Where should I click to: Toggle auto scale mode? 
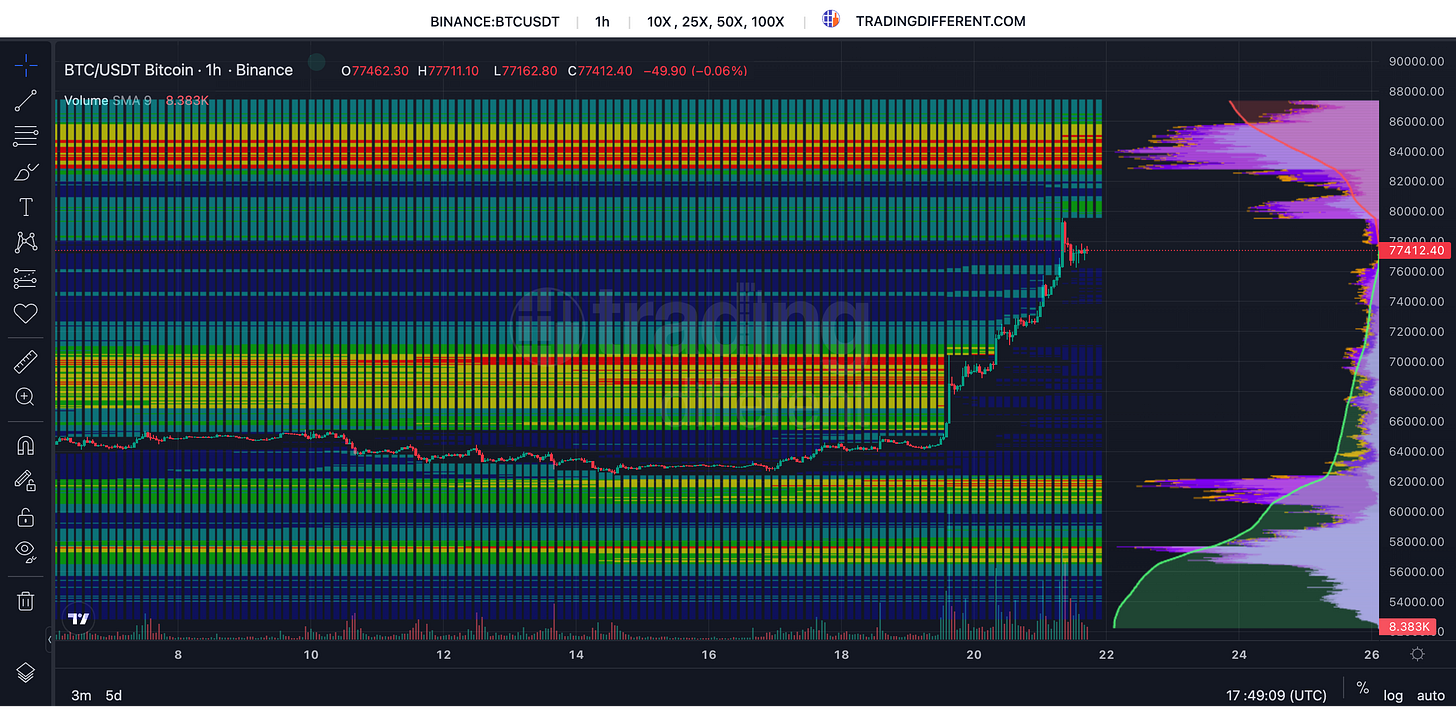(x=1431, y=695)
